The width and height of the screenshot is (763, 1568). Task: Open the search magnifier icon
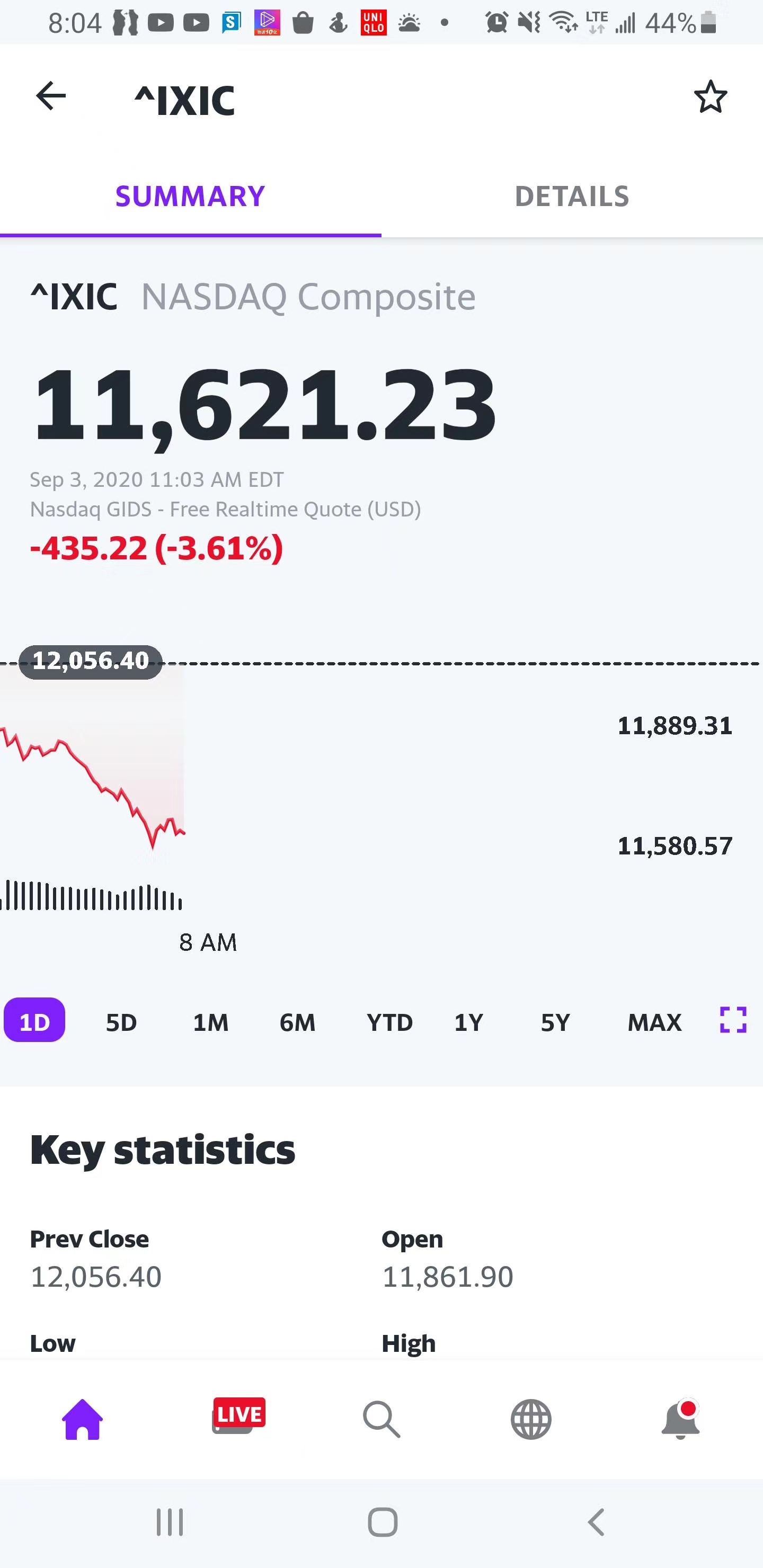coord(382,1420)
